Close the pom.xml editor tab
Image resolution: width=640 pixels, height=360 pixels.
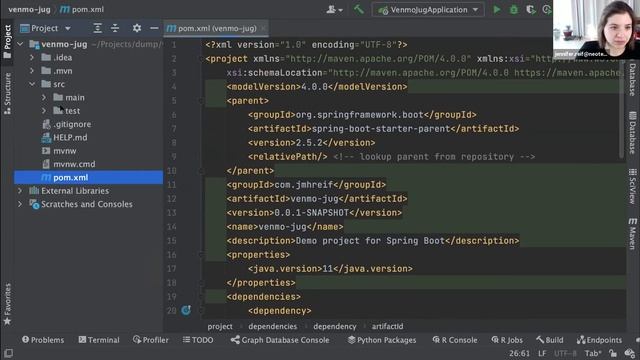pyautogui.click(x=263, y=28)
